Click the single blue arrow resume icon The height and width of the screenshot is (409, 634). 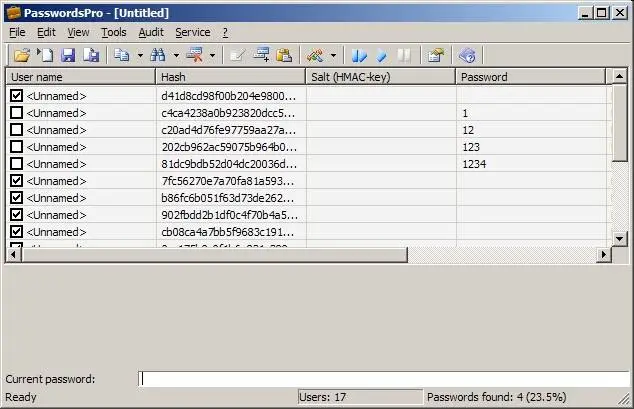click(382, 55)
